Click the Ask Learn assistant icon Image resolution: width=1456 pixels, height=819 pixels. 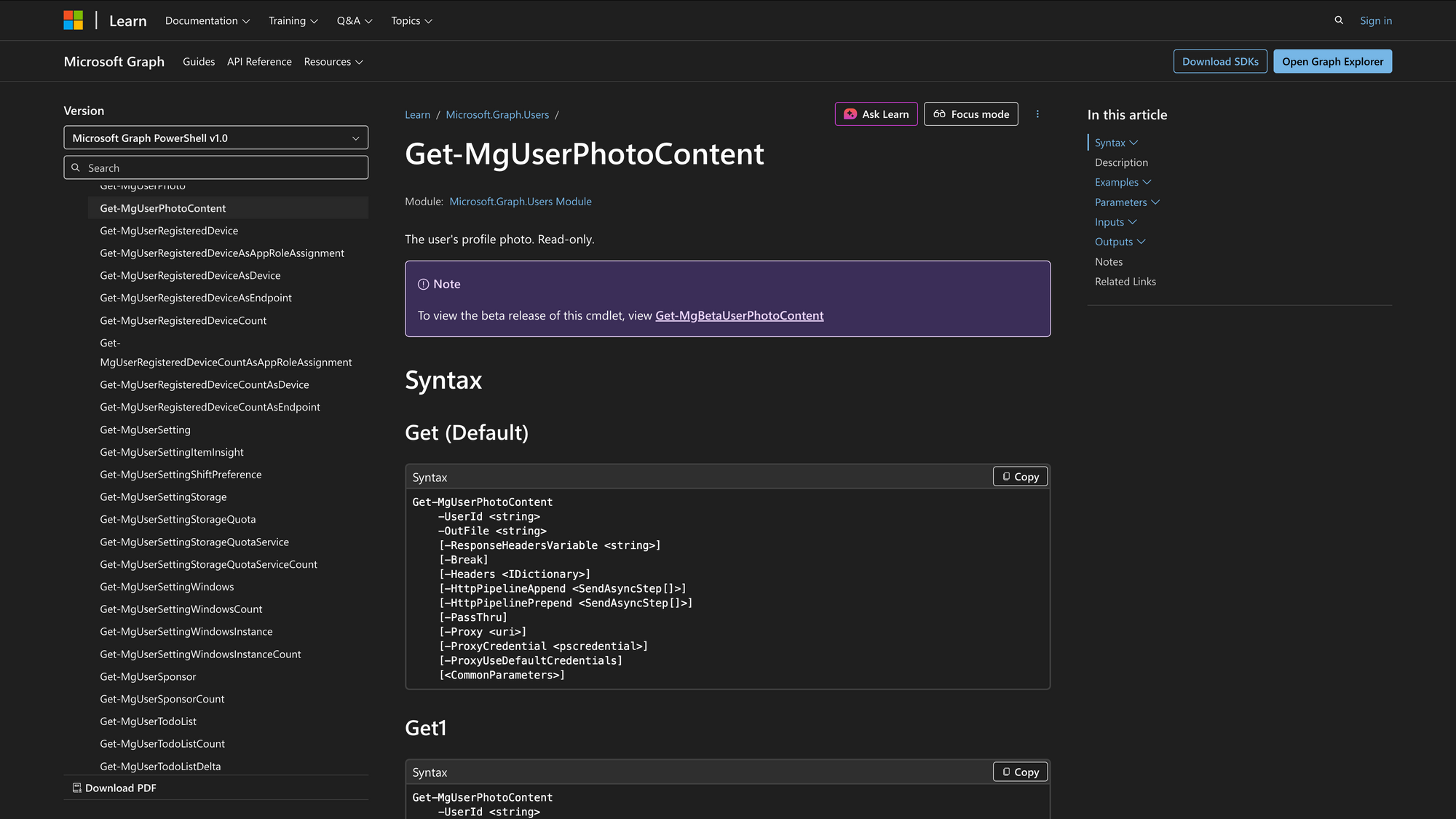click(850, 114)
